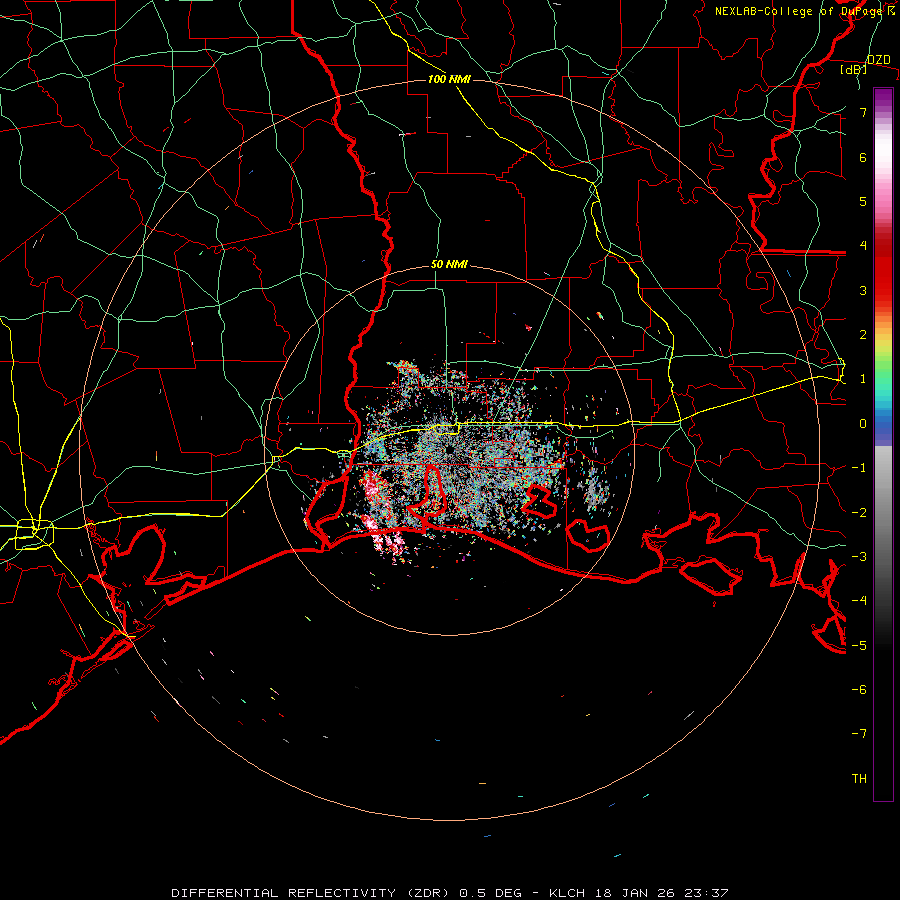900x900 pixels.
Task: Click the "(ZDR)" abbreviation in caption
Action: (x=428, y=893)
